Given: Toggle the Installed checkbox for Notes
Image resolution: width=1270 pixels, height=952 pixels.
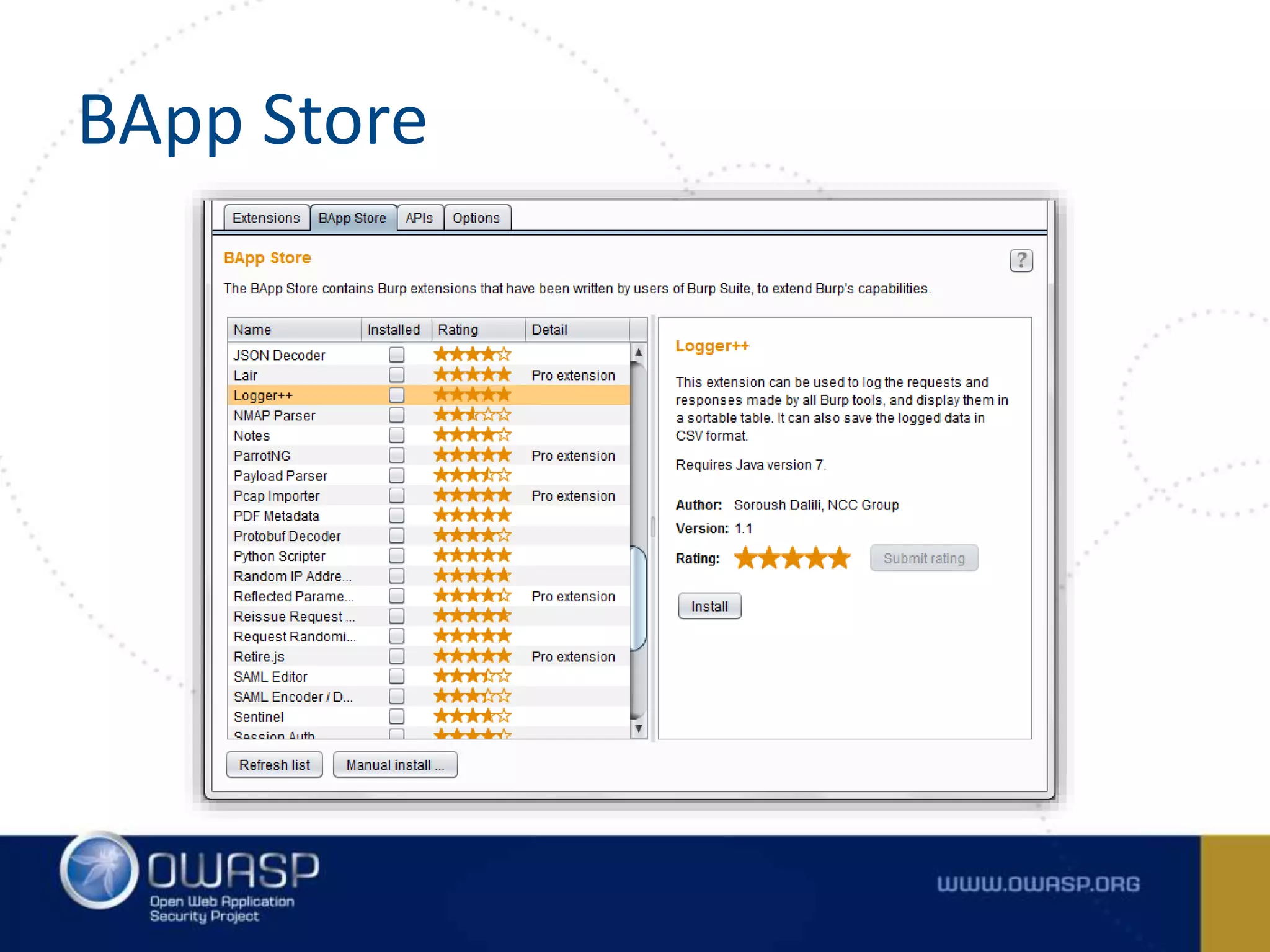Looking at the screenshot, I should [x=396, y=435].
